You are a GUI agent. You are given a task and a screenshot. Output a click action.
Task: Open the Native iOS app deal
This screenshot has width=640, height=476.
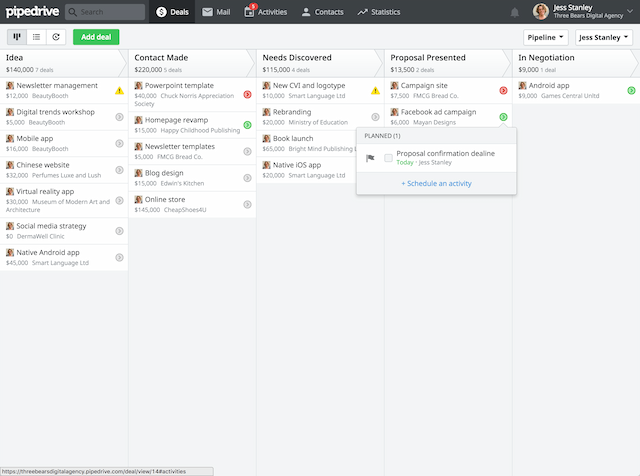click(x=297, y=165)
